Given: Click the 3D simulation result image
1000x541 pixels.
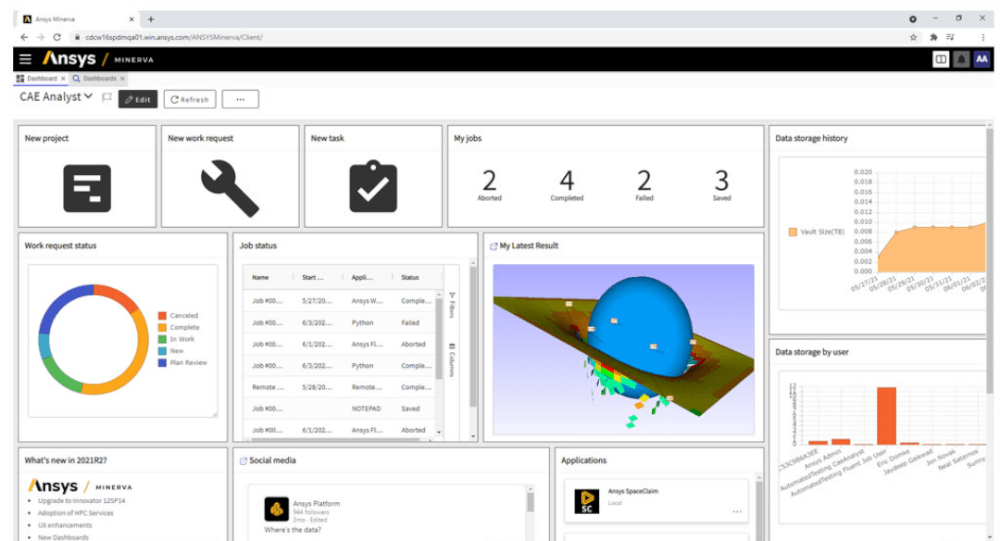Looking at the screenshot, I should [623, 349].
